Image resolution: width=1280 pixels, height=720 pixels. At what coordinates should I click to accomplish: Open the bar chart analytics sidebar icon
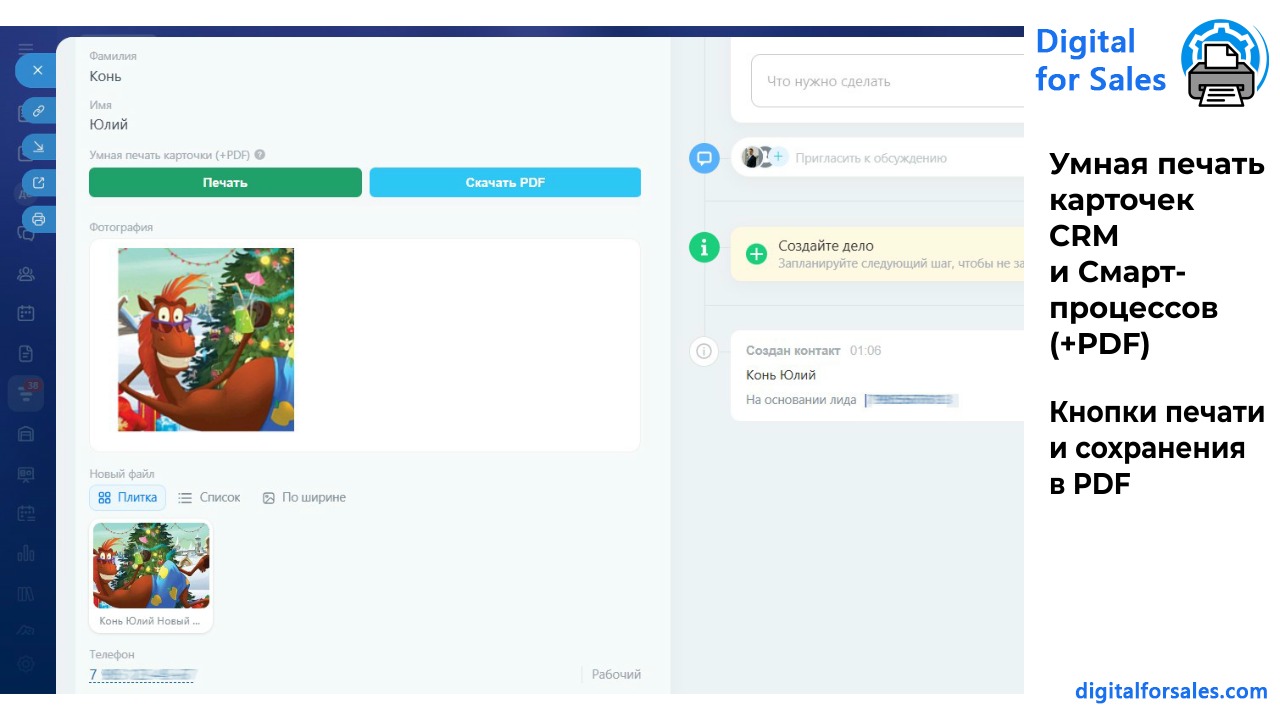pyautogui.click(x=26, y=553)
